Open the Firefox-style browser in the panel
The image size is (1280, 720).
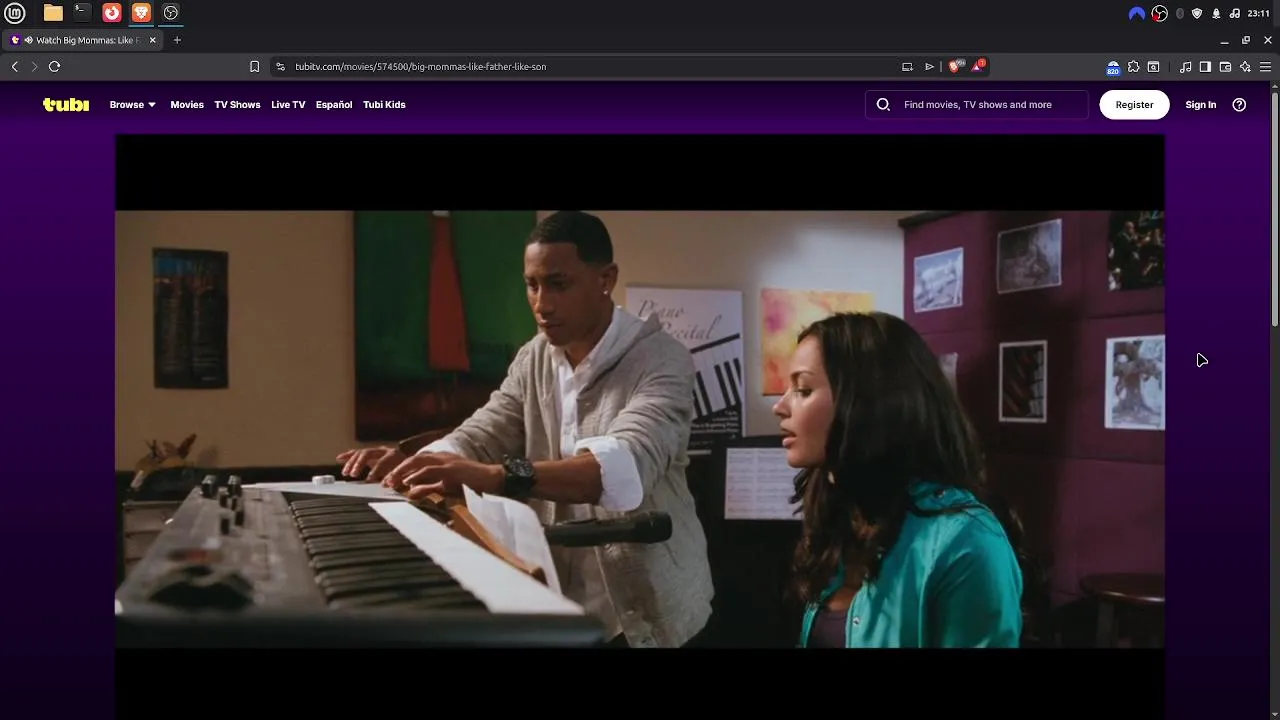(112, 13)
